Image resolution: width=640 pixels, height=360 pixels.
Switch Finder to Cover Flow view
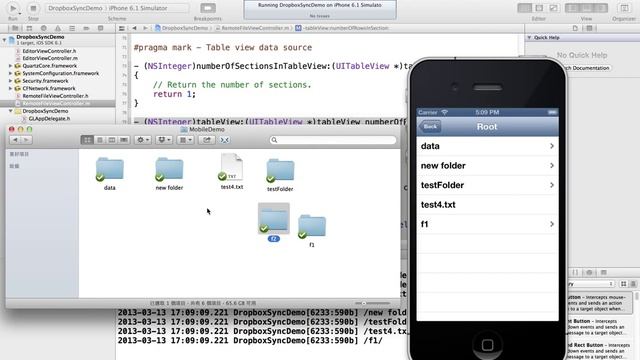pos(124,140)
